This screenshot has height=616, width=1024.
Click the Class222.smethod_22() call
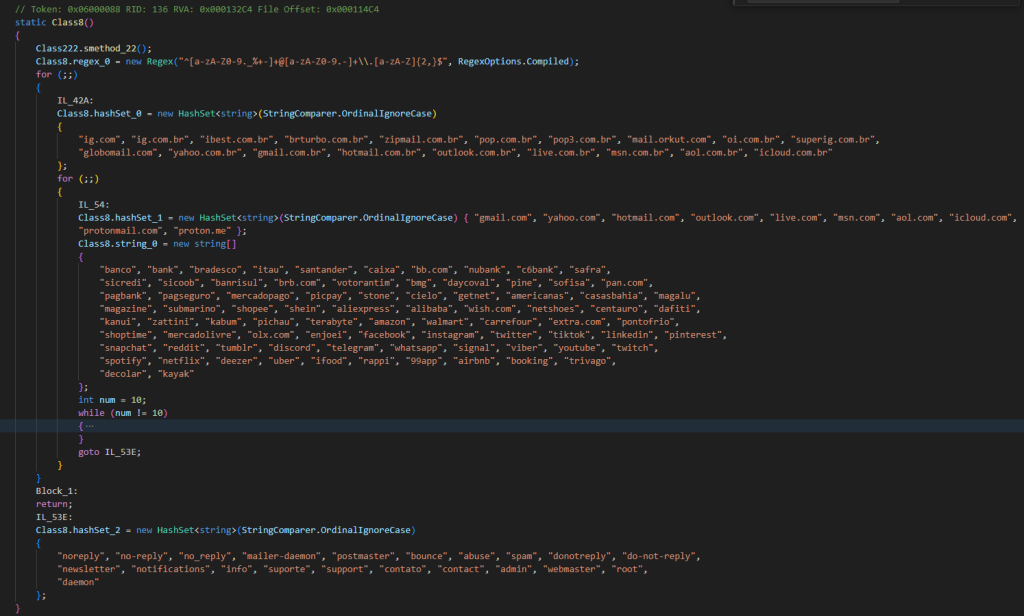93,48
